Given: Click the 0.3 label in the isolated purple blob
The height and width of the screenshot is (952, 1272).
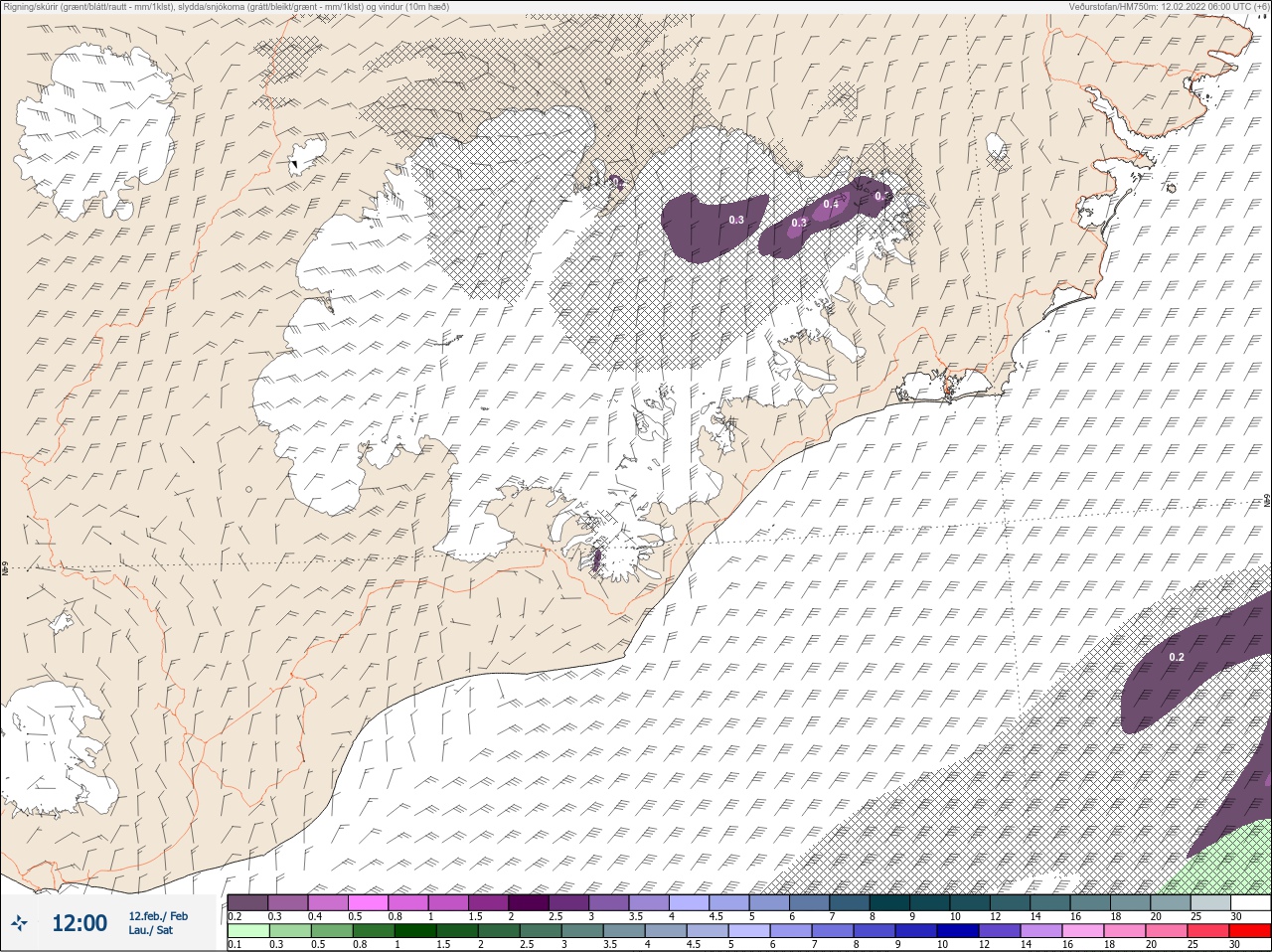Looking at the screenshot, I should [x=736, y=220].
